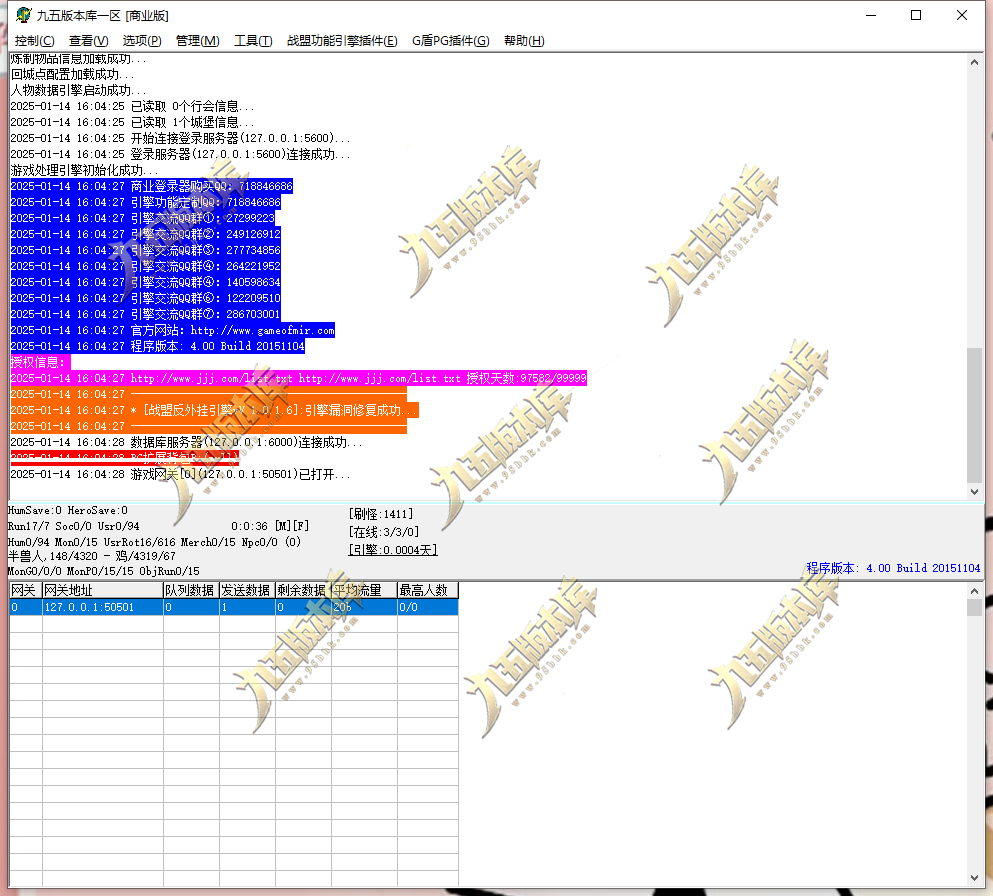Click the application icon in title bar
This screenshot has width=993, height=896.
(23, 15)
